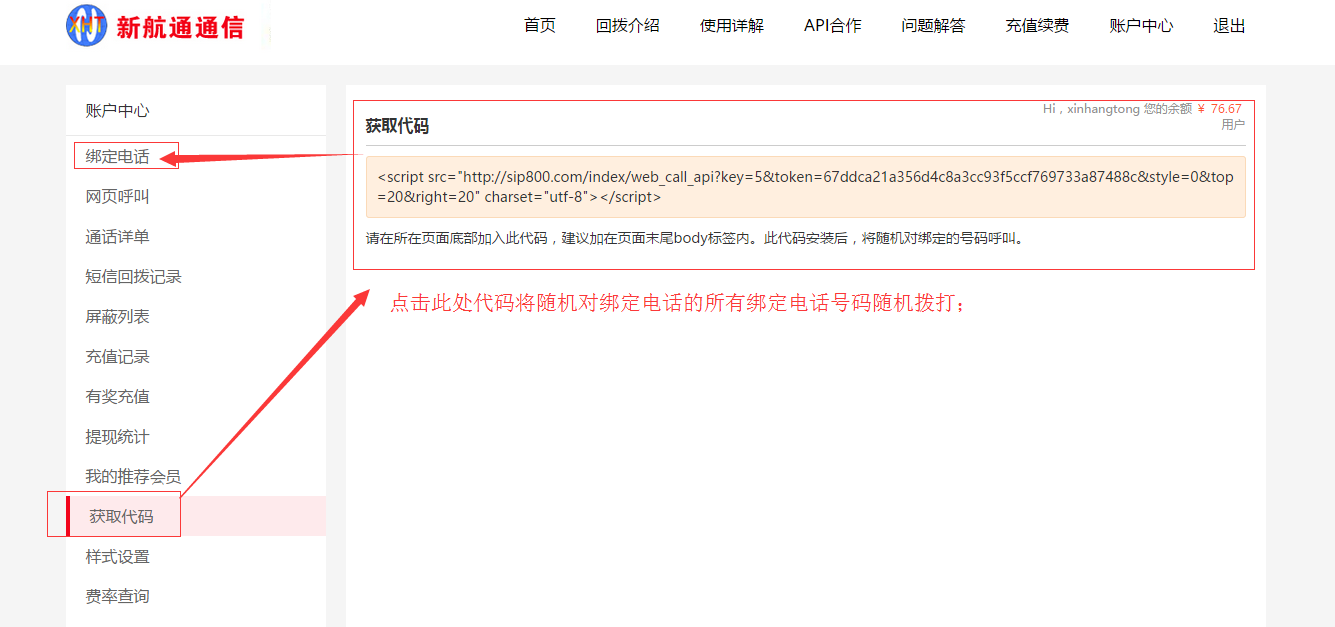Open 账户中心 in the top navigation

[x=1141, y=26]
